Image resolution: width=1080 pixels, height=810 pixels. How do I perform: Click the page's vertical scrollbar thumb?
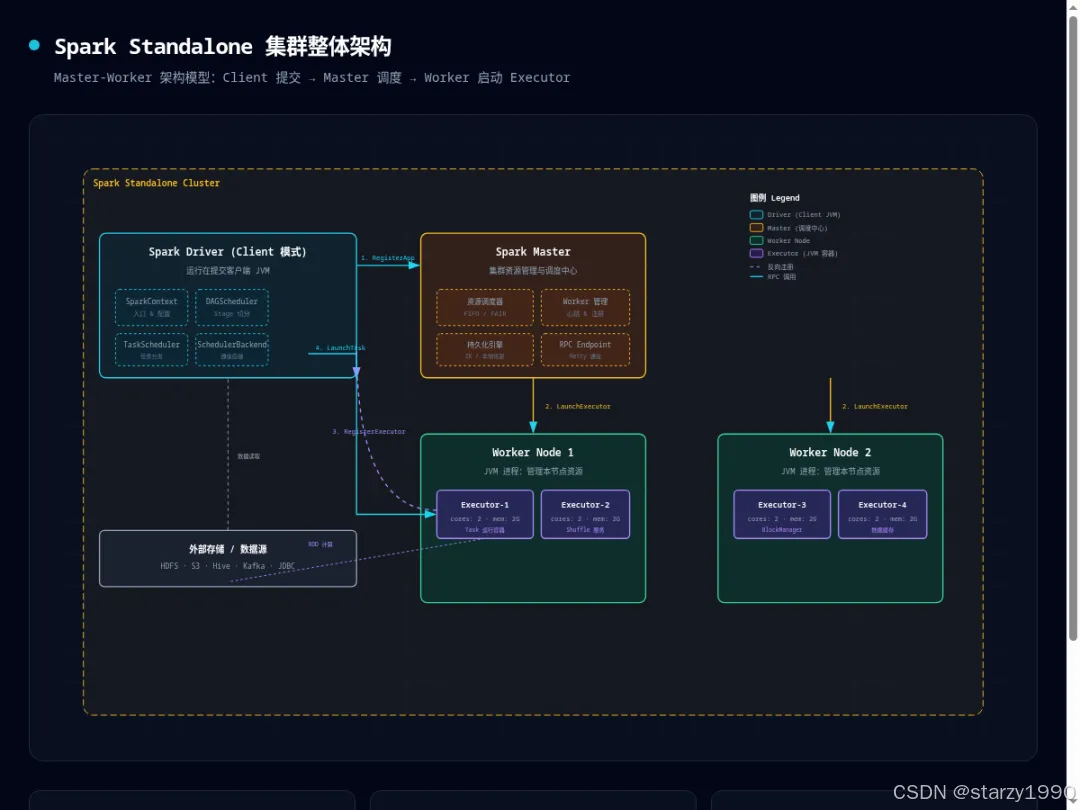pyautogui.click(x=1072, y=328)
